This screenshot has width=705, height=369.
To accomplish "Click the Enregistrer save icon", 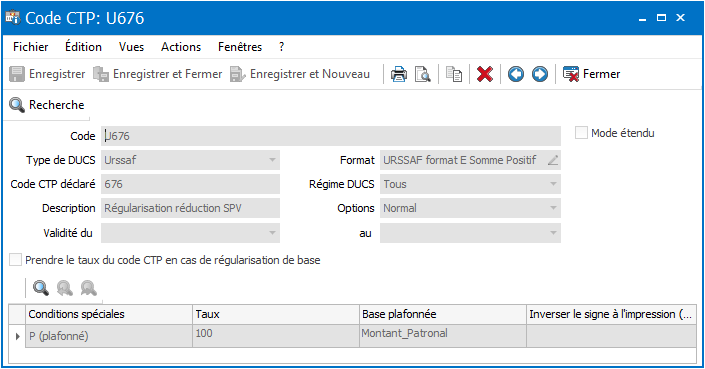I will coord(17,74).
